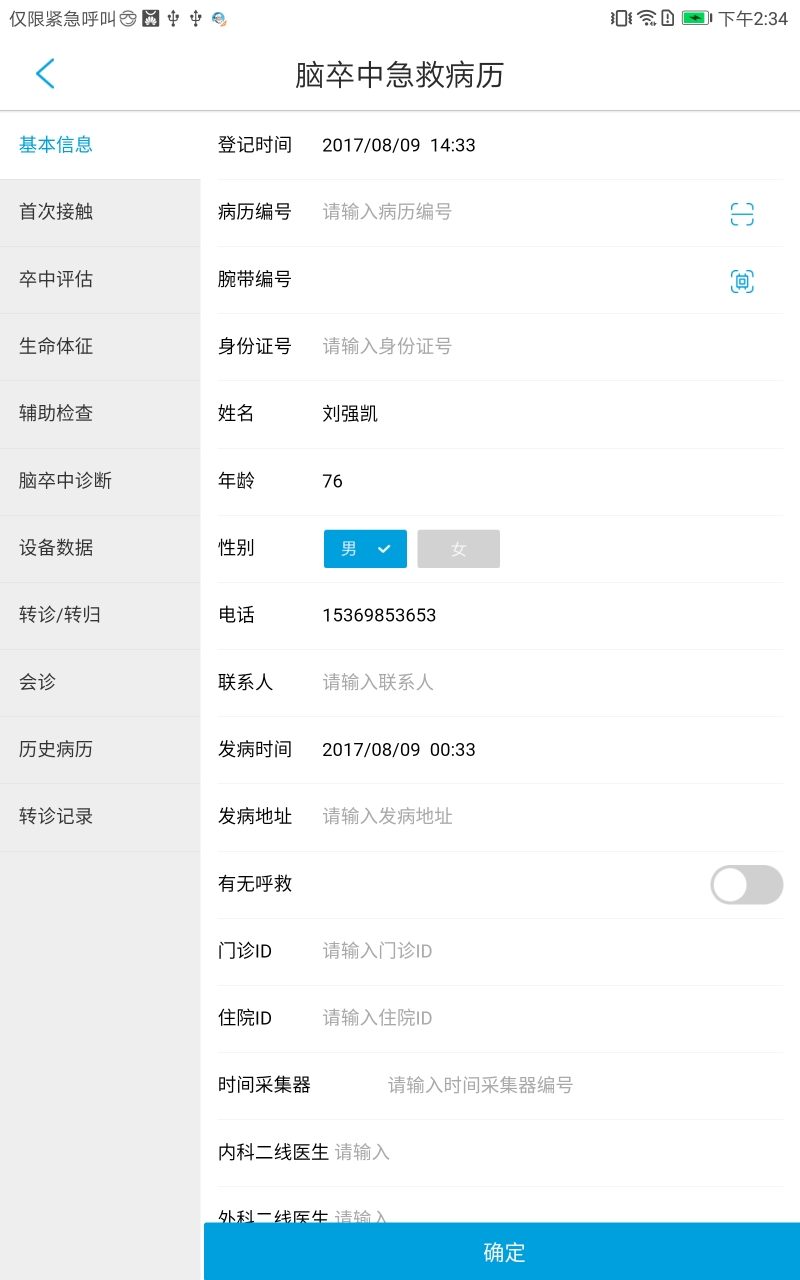This screenshot has height=1280, width=800.
Task: Switch to 卒中评估 tab
Action: pyautogui.click(x=100, y=279)
